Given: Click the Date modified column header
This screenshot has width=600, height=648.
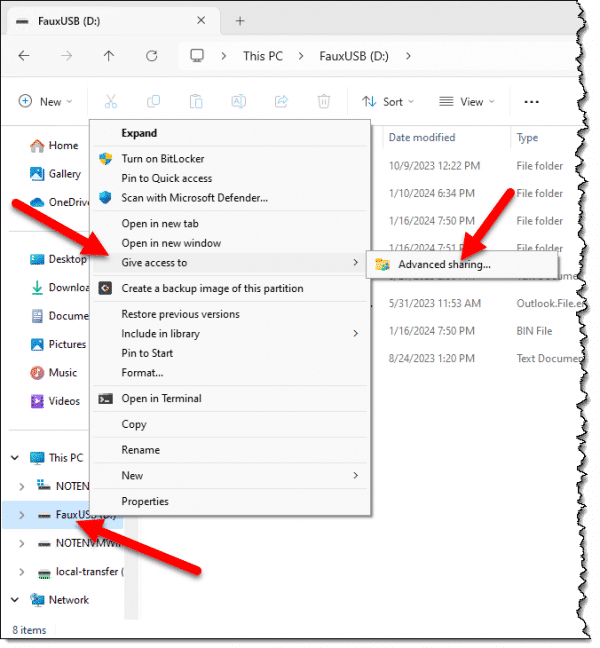Looking at the screenshot, I should pyautogui.click(x=421, y=137).
